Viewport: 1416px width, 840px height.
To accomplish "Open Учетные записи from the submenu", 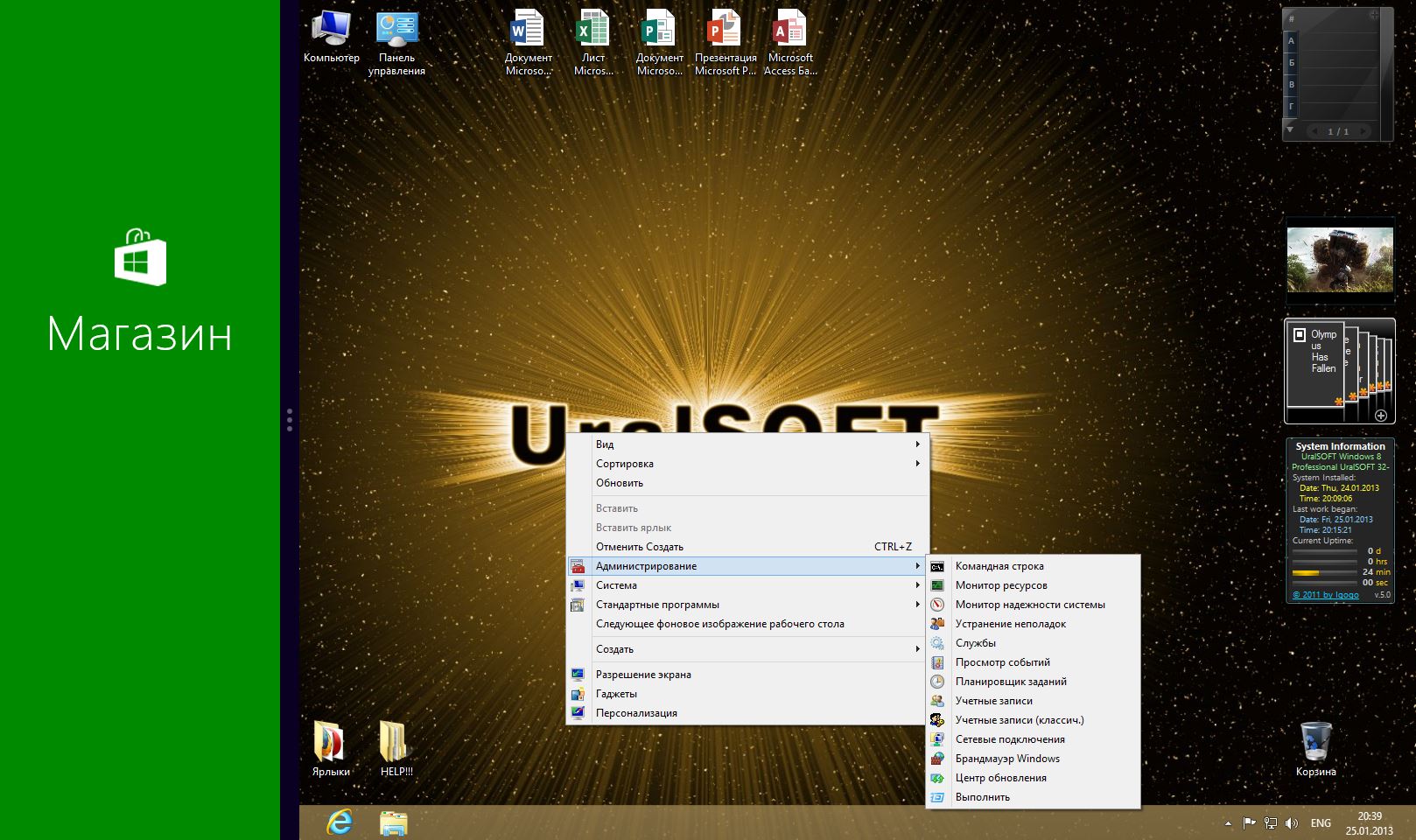I will tap(1034, 701).
